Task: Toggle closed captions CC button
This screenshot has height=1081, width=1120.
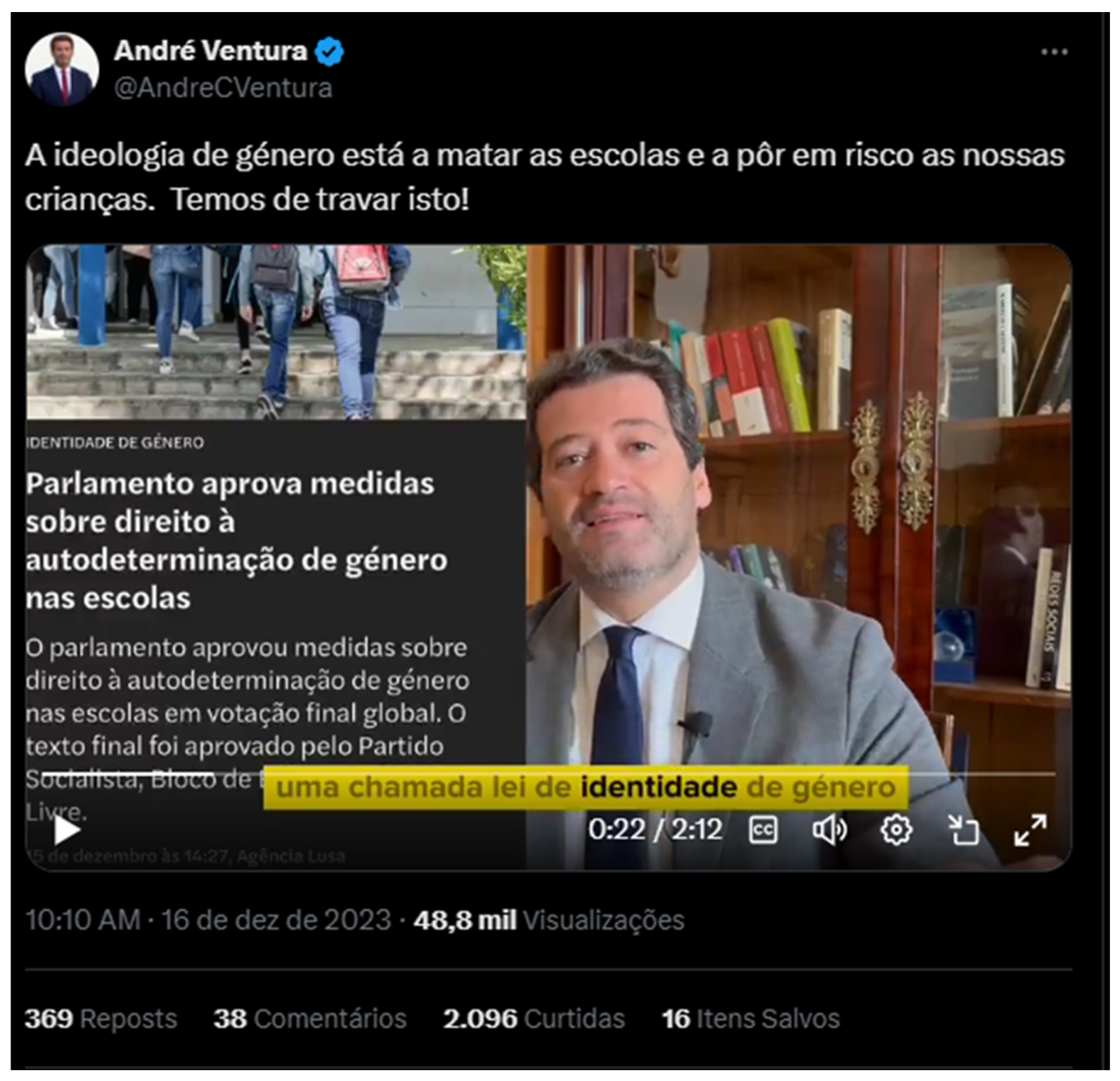Action: coord(763,829)
